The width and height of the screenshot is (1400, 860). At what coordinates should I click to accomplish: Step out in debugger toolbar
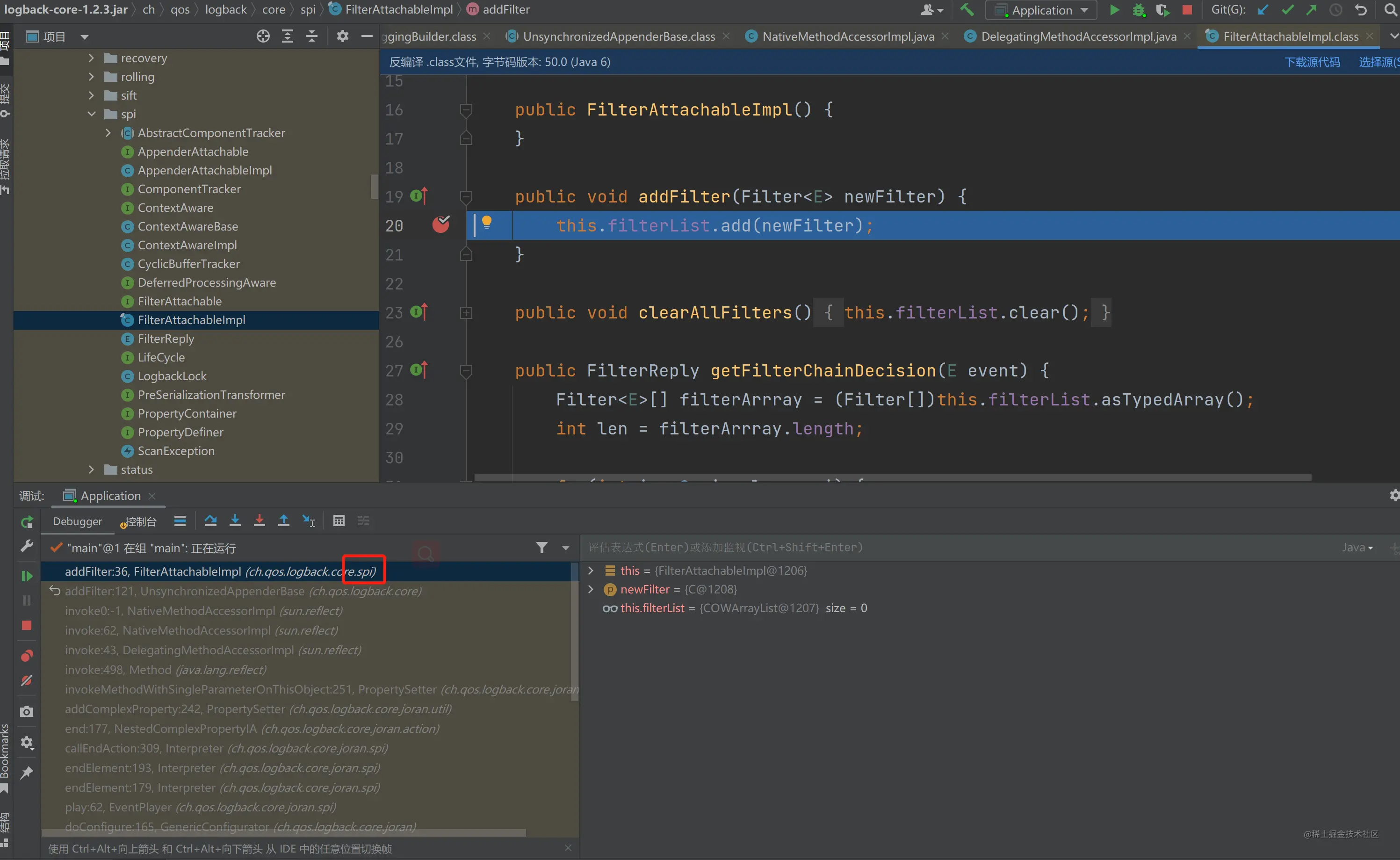[x=283, y=520]
